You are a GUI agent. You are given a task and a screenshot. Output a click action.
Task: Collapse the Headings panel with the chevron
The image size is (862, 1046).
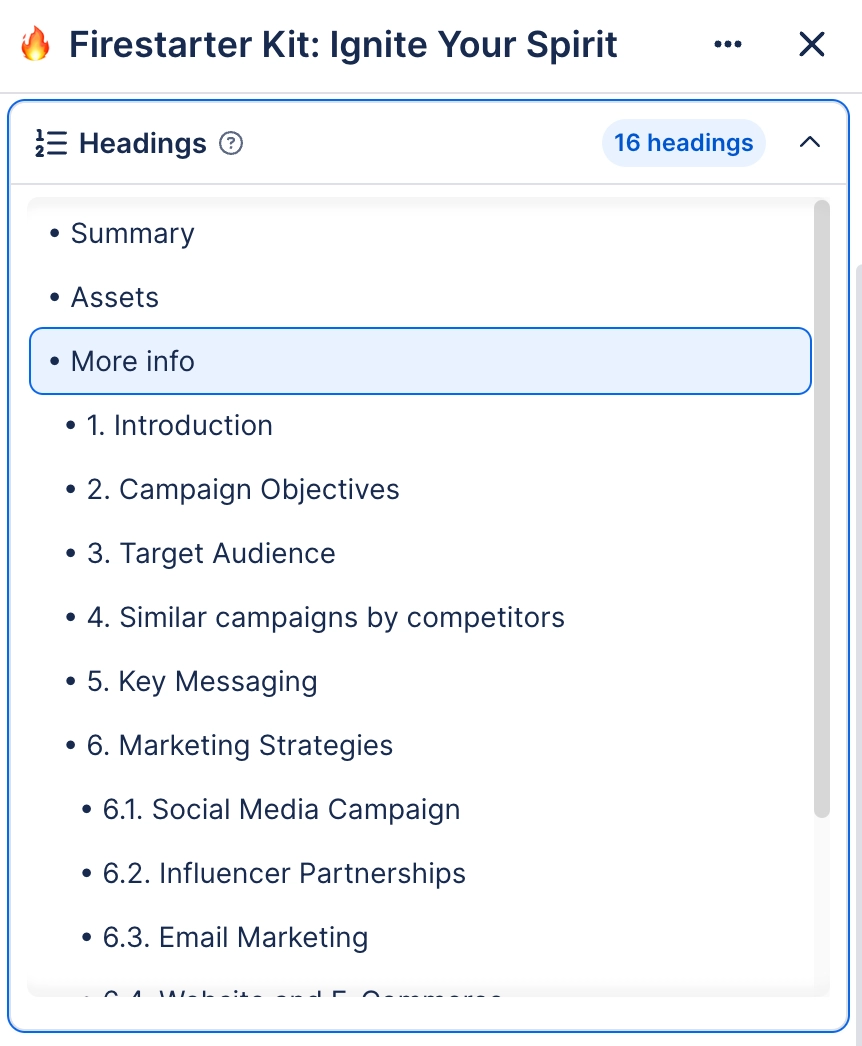pos(810,142)
